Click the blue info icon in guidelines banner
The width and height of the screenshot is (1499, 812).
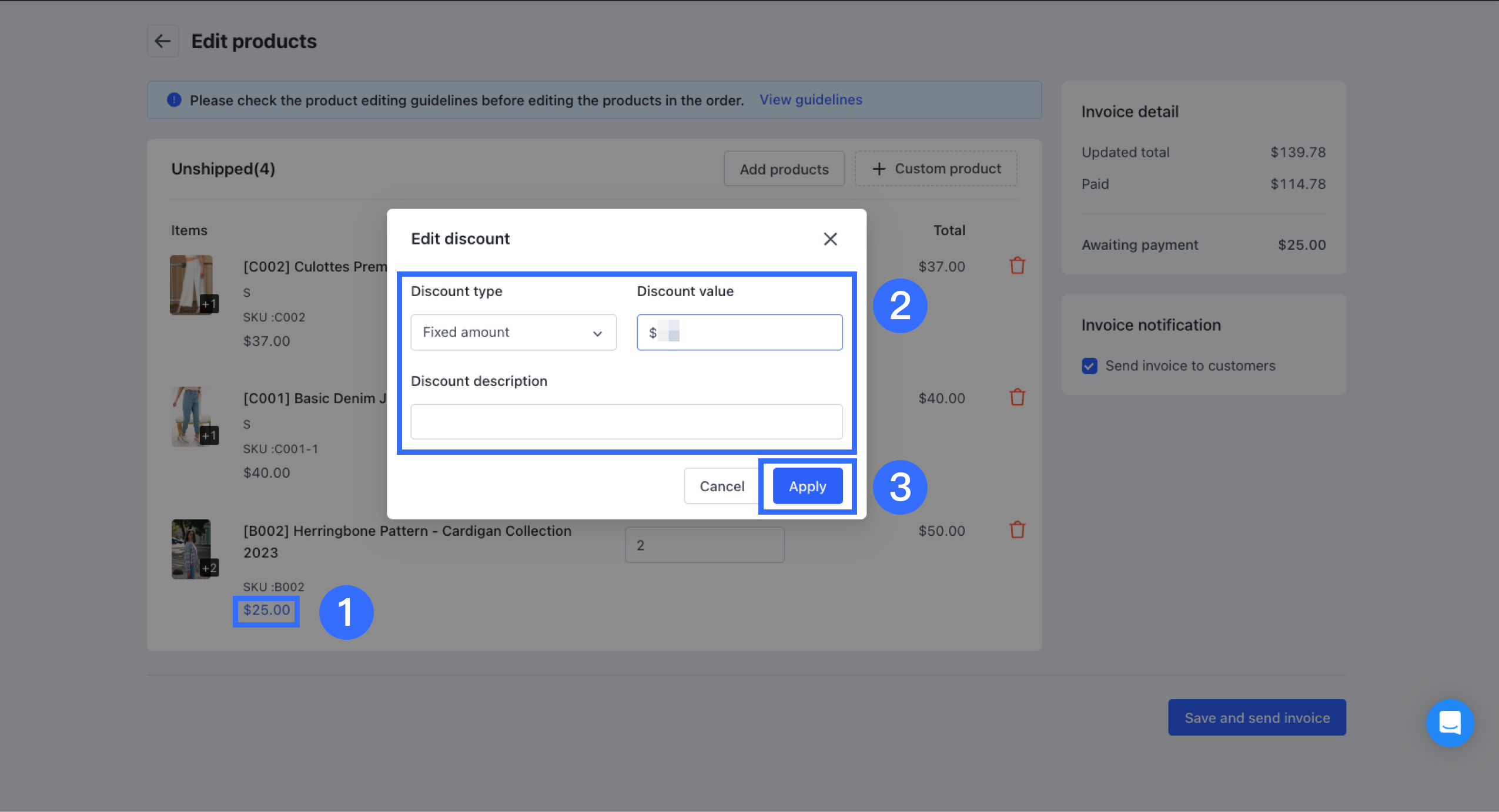click(174, 100)
